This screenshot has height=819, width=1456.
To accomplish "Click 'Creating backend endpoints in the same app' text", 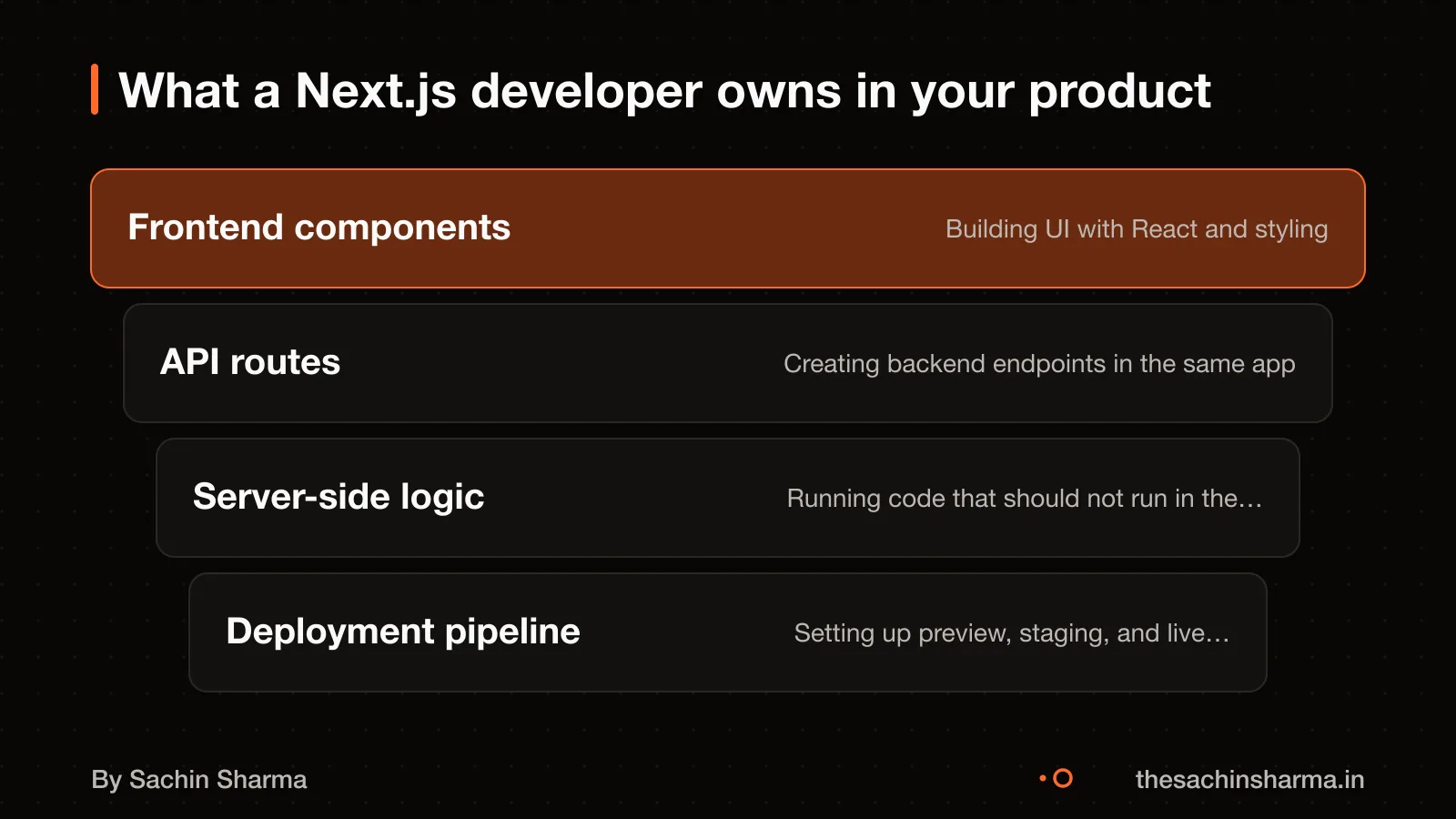I will tap(1039, 364).
